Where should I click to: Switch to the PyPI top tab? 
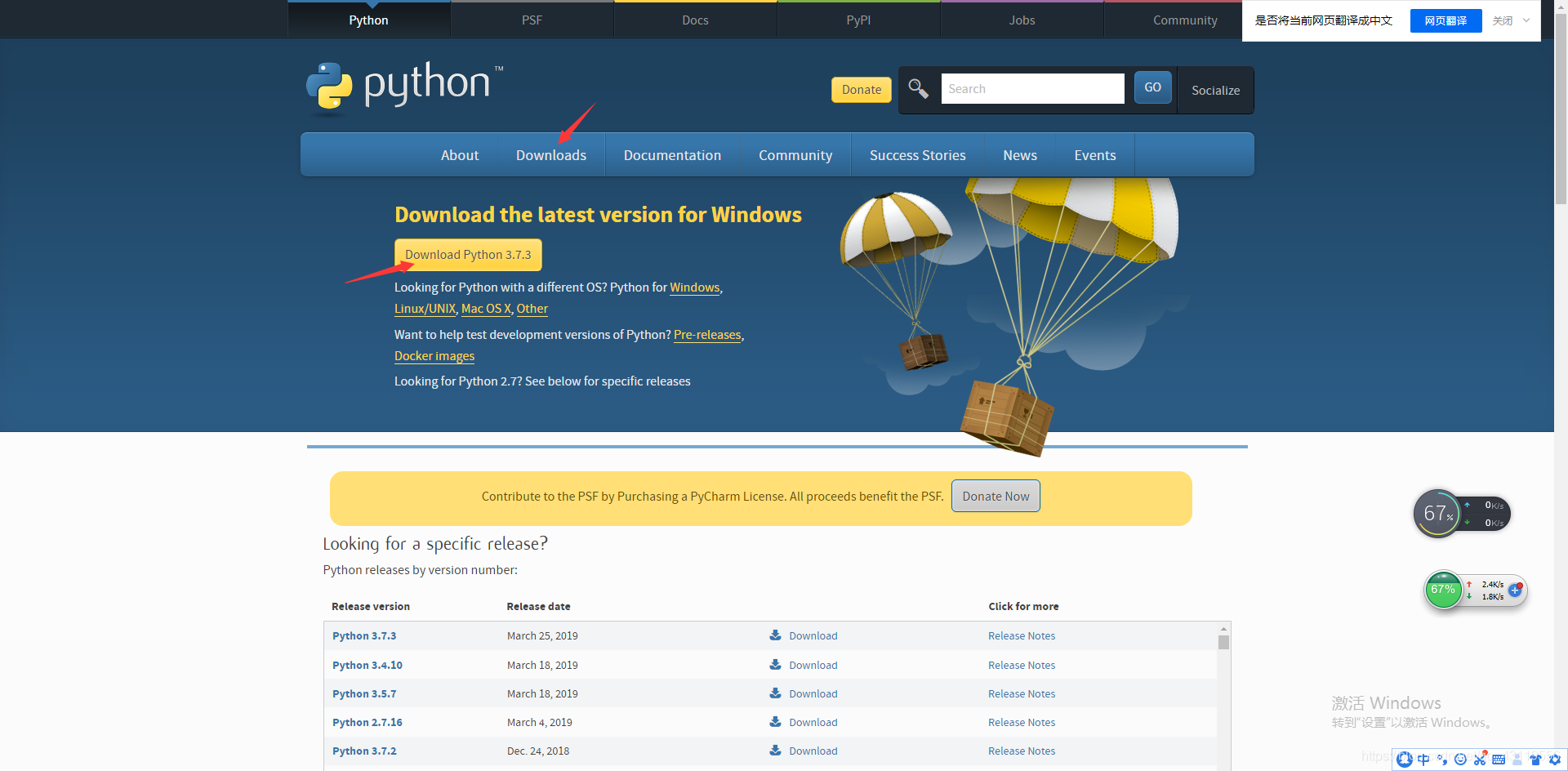point(858,20)
